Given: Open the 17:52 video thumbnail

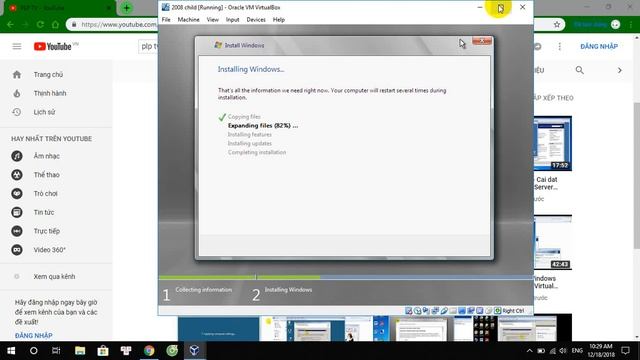Looking at the screenshot, I should point(553,143).
